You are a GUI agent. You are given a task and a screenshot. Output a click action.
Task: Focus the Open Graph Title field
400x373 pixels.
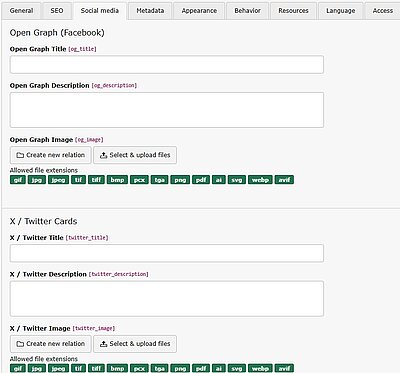[x=167, y=65]
